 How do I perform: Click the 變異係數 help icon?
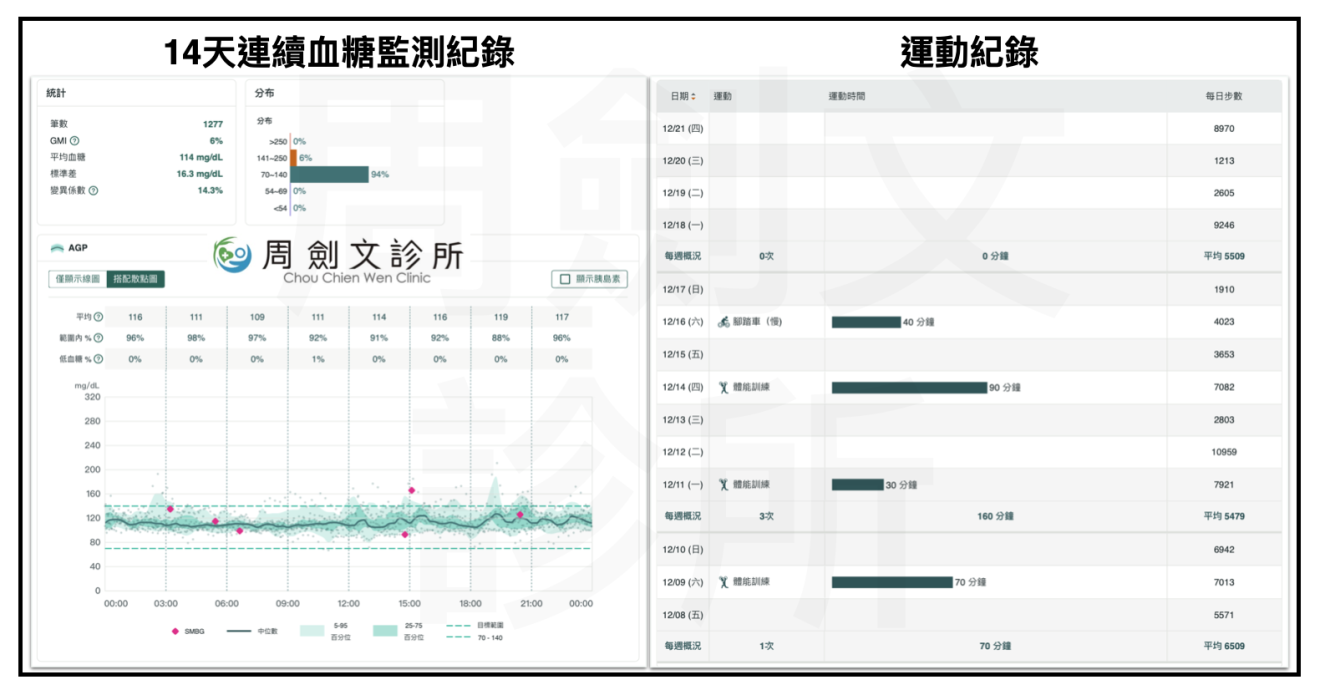pos(93,190)
